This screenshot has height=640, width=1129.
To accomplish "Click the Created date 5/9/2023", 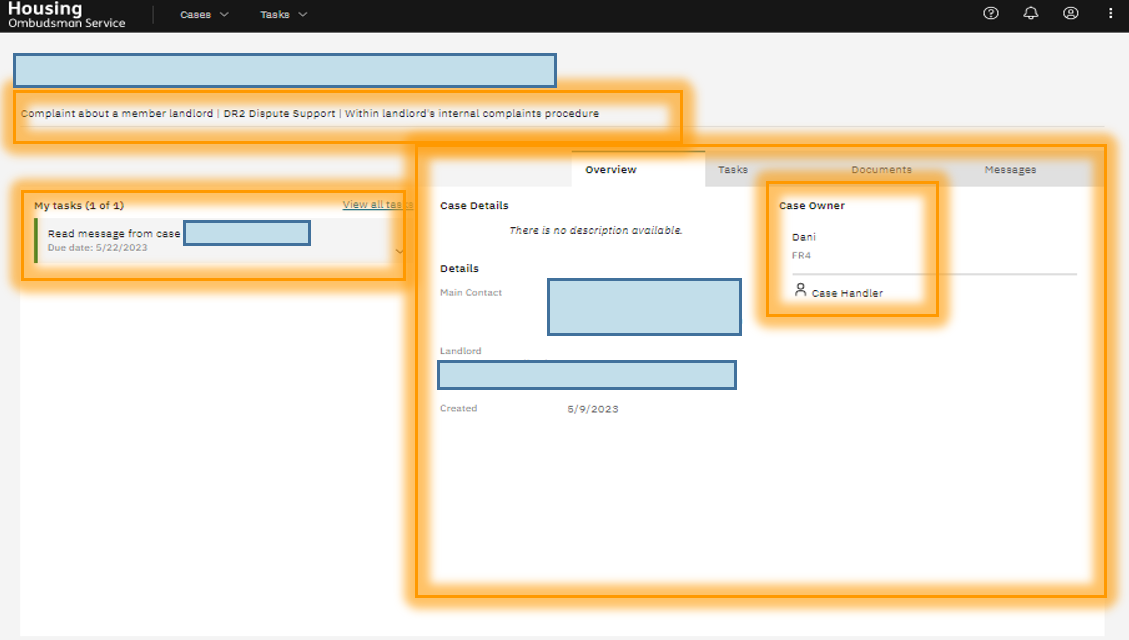I will pyautogui.click(x=593, y=409).
